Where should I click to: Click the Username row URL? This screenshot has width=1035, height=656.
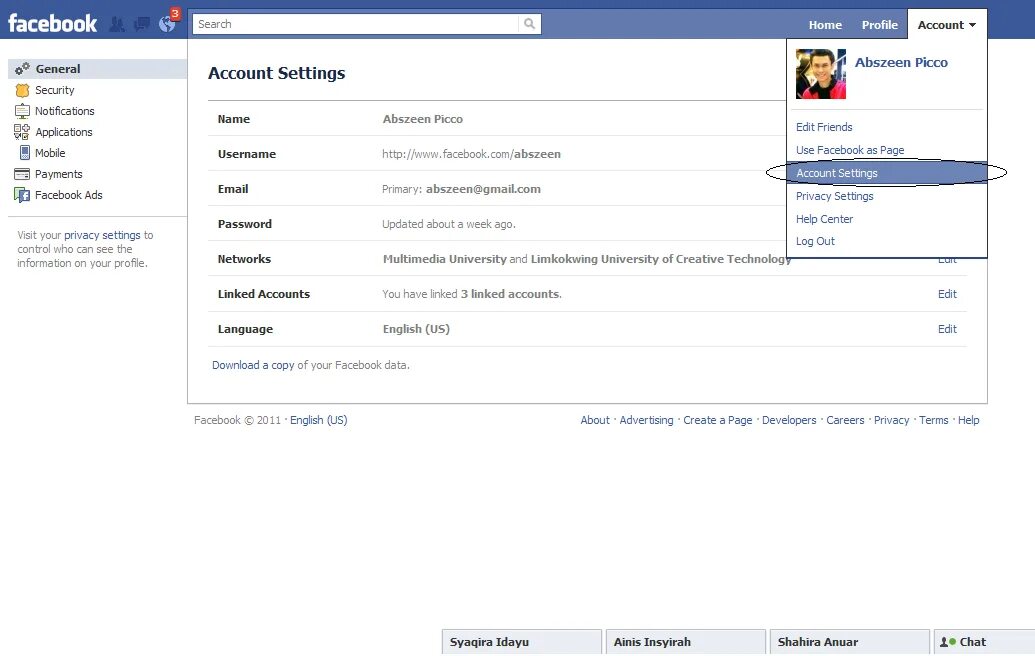tap(471, 154)
